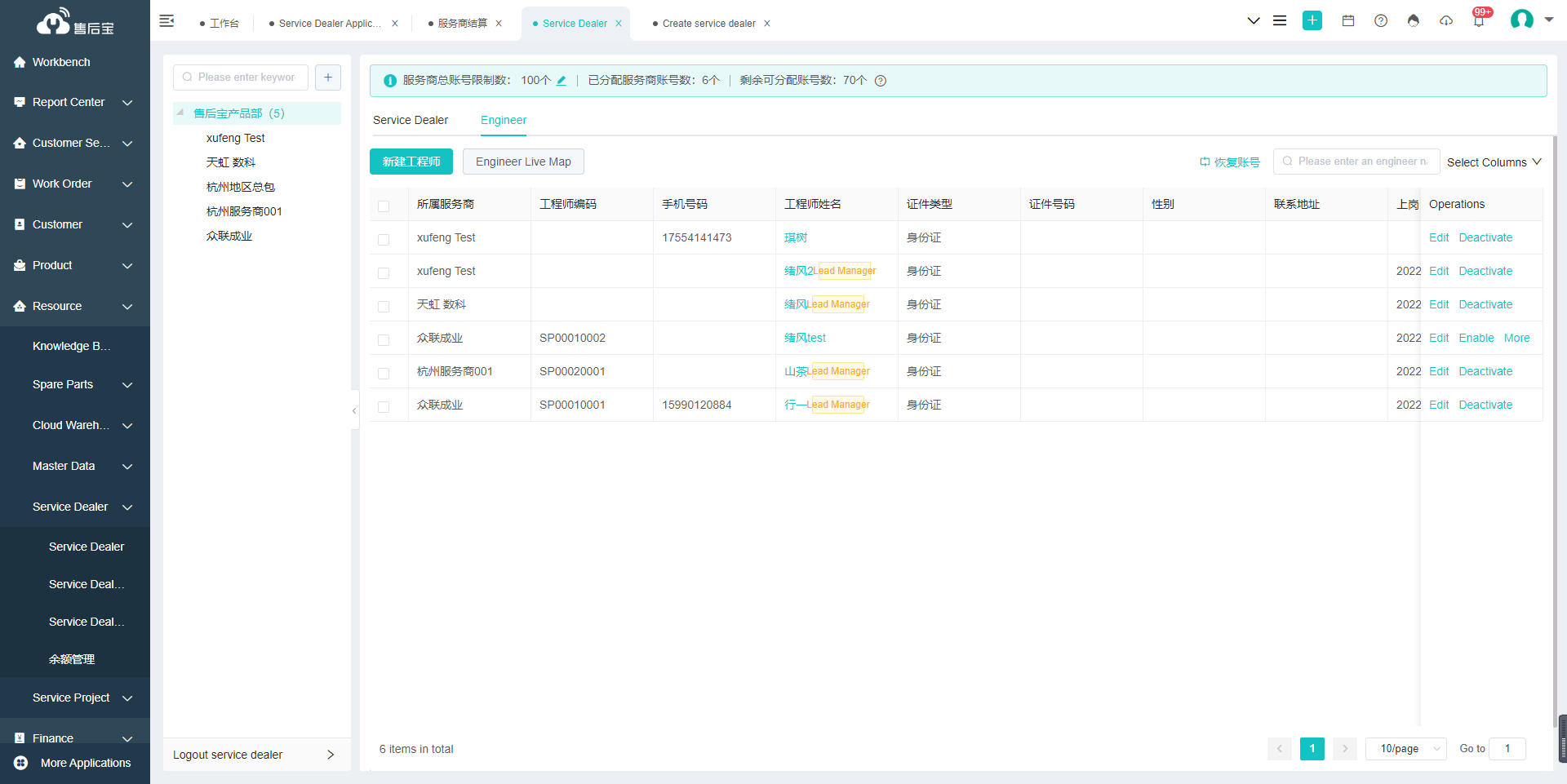Focus the engineer name search field
The image size is (1567, 784).
pos(1356,162)
